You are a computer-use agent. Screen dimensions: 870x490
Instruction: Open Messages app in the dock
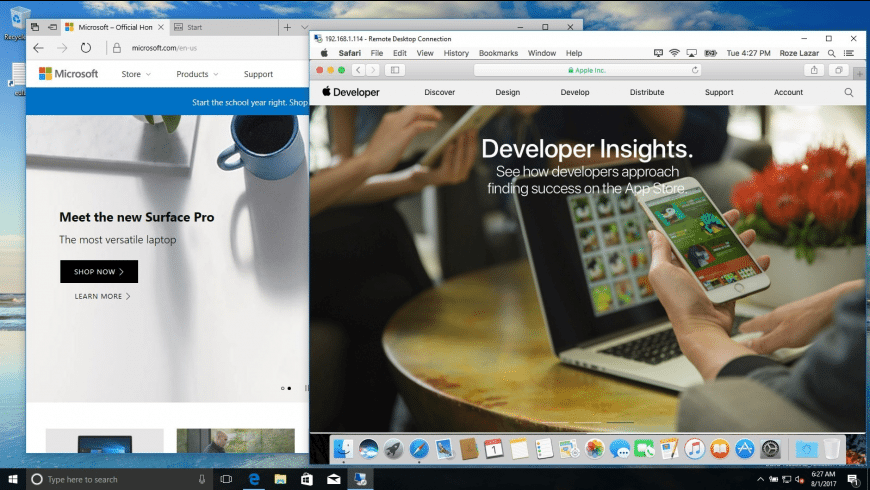[619, 450]
